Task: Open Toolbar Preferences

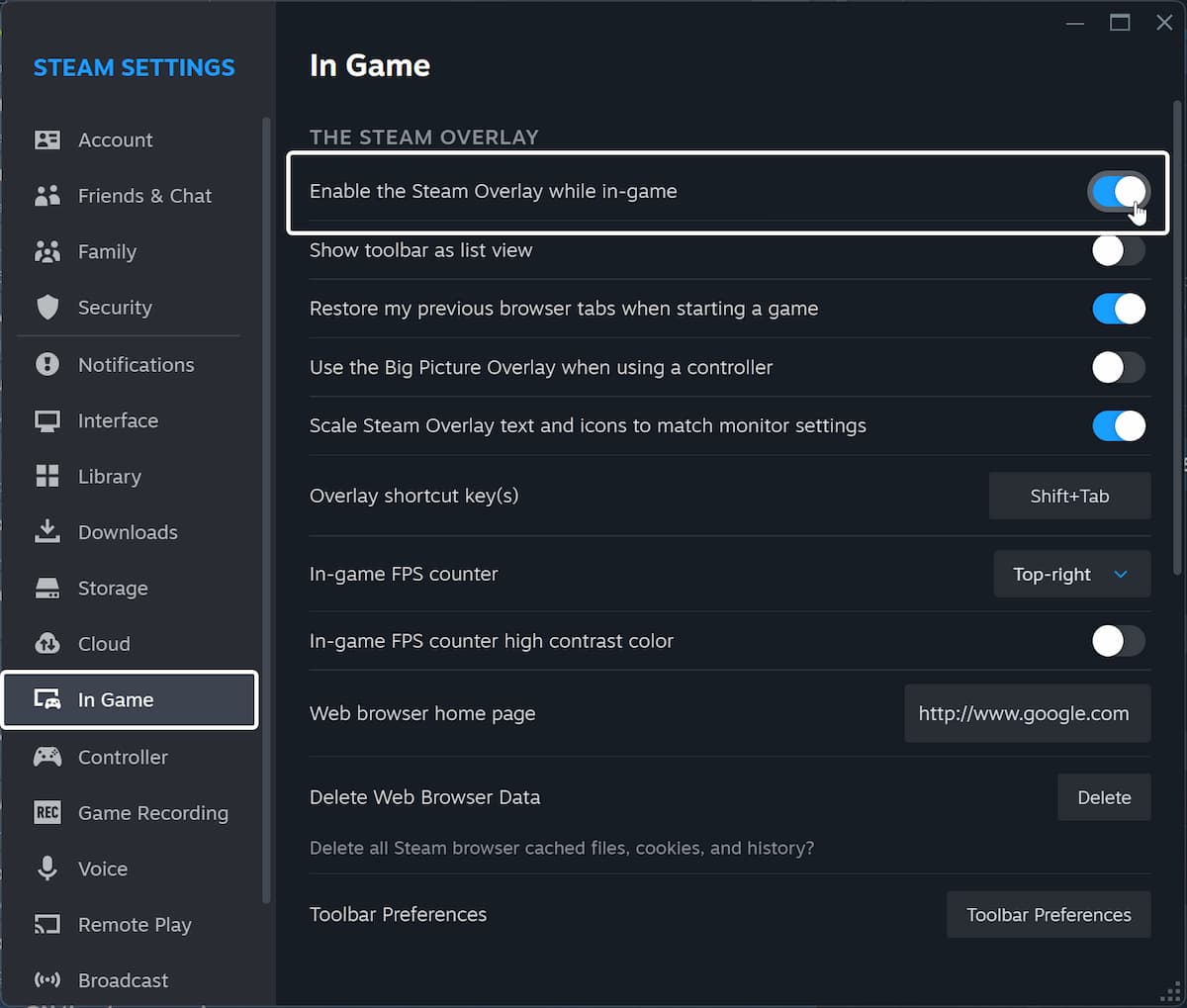Action: 1049,914
